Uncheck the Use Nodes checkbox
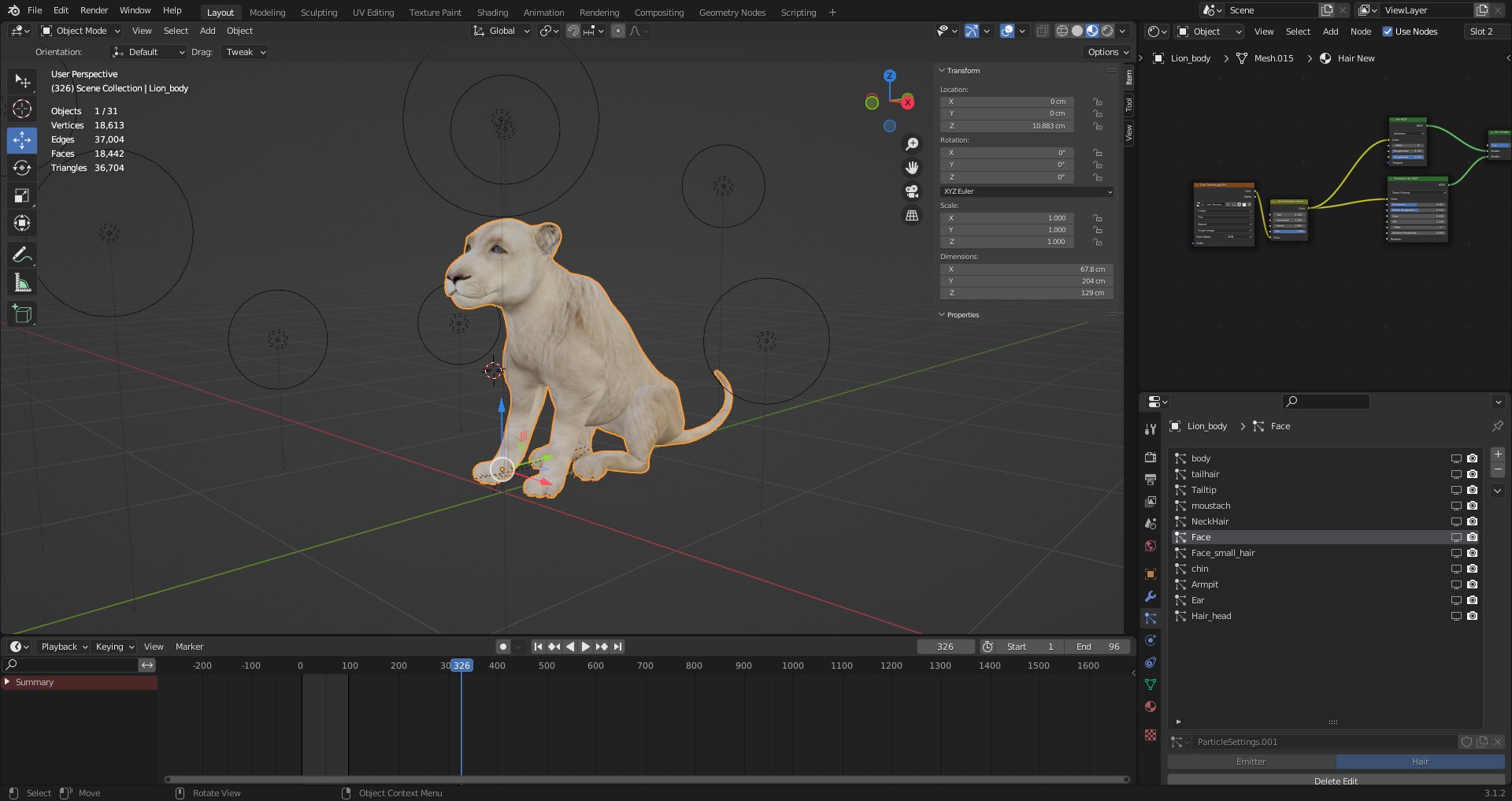The image size is (1512, 801). point(1388,32)
